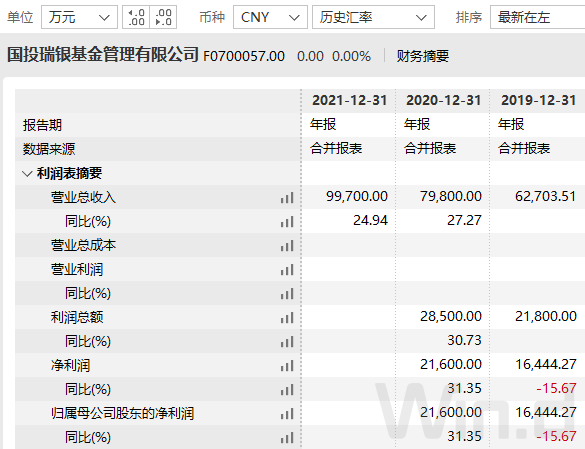Open the 币种 CNY dropdown

(270, 17)
